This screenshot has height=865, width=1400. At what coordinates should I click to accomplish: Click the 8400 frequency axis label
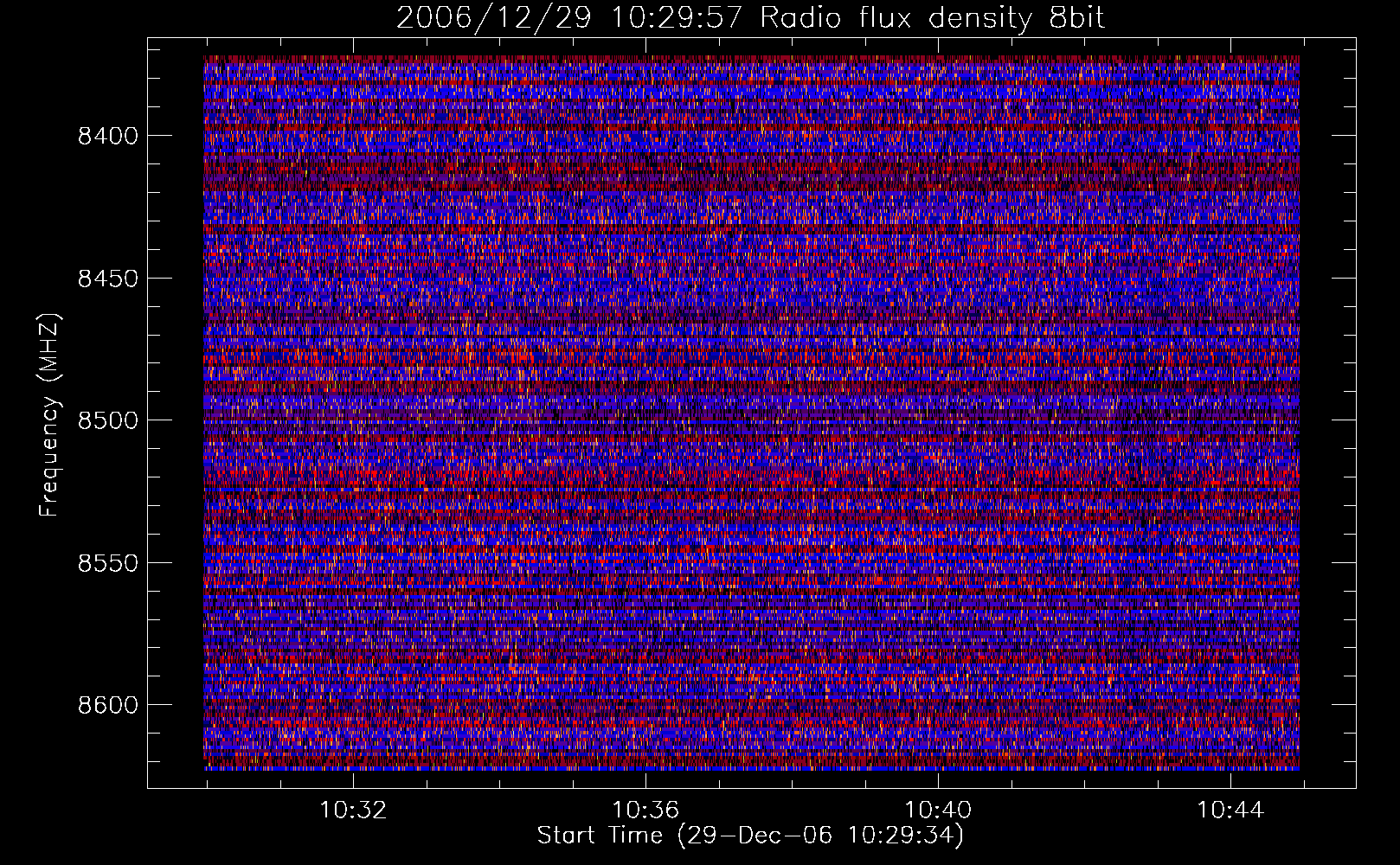coord(108,136)
